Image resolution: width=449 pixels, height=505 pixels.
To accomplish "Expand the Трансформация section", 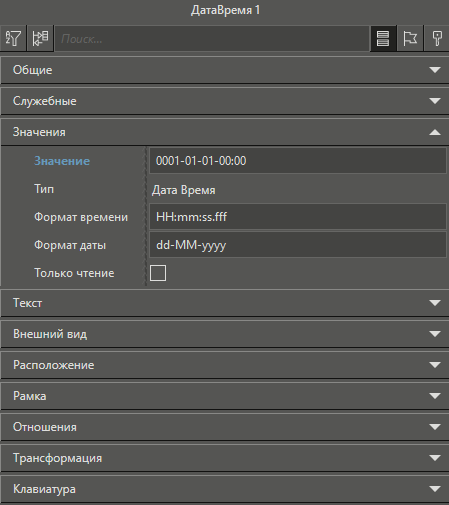I will [x=225, y=458].
